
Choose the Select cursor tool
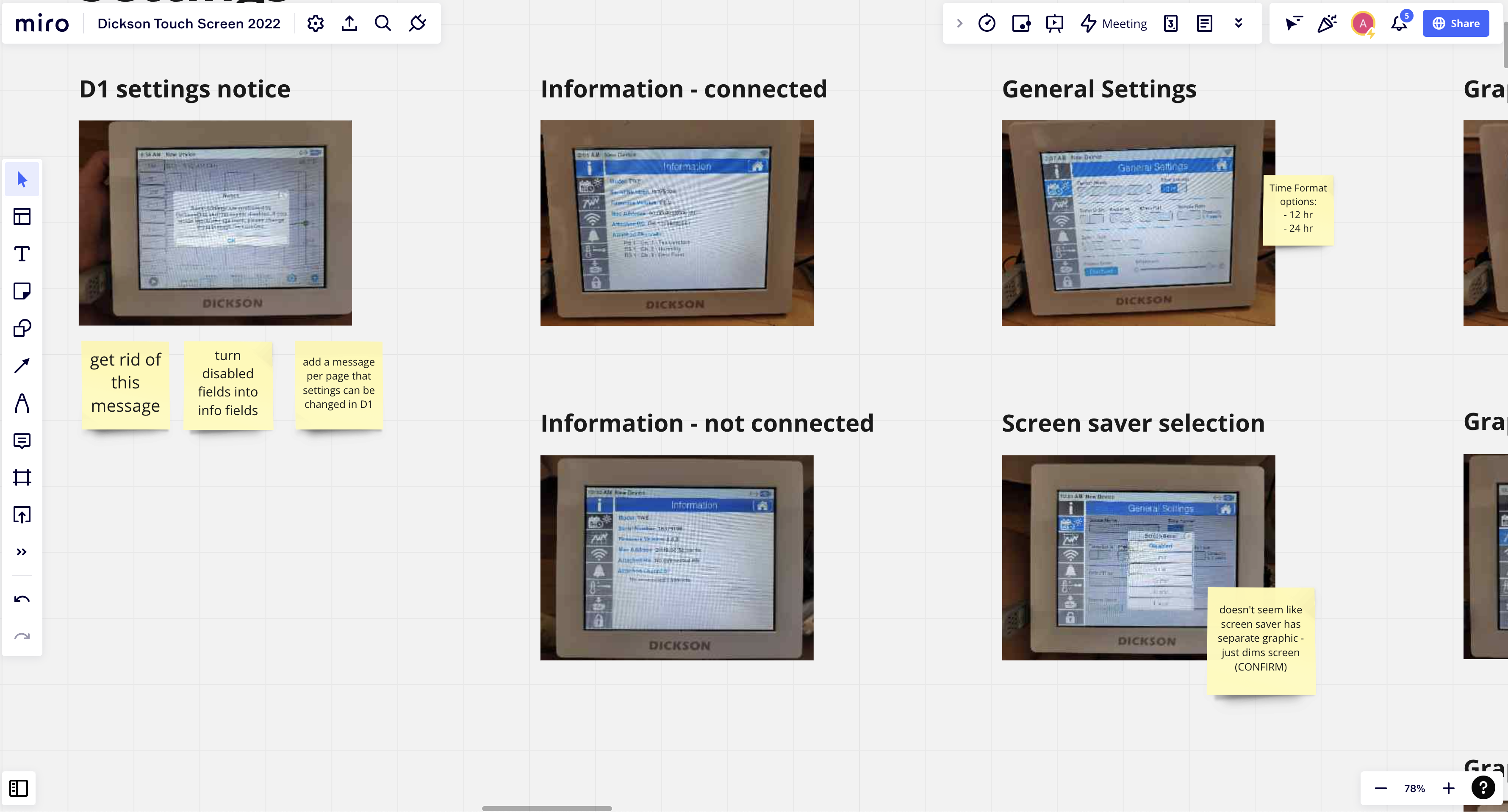(x=22, y=179)
